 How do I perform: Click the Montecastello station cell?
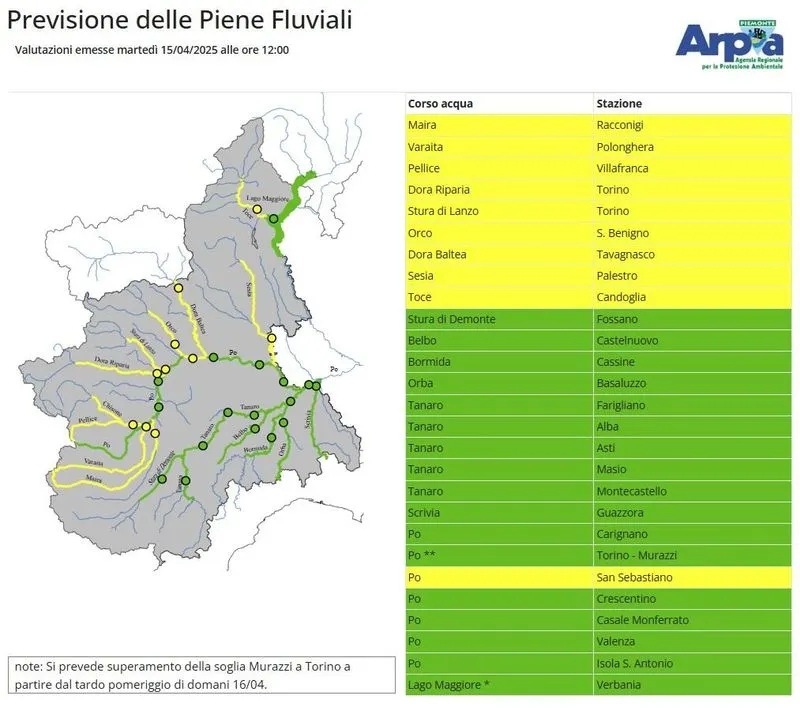[x=636, y=491]
